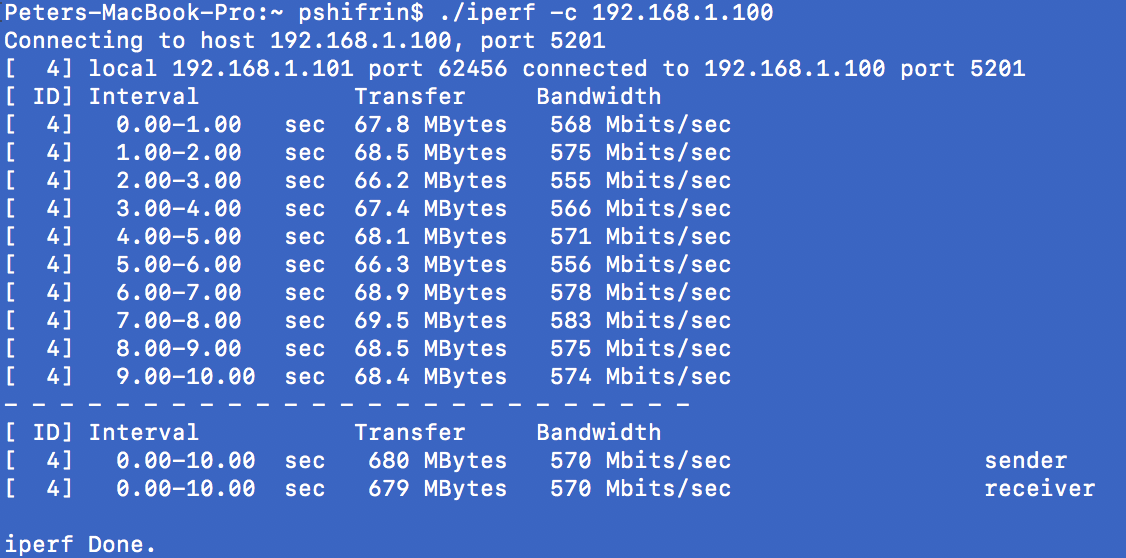Click the 9.00-10.00 interval entry
The image size is (1126, 558).
point(186,376)
